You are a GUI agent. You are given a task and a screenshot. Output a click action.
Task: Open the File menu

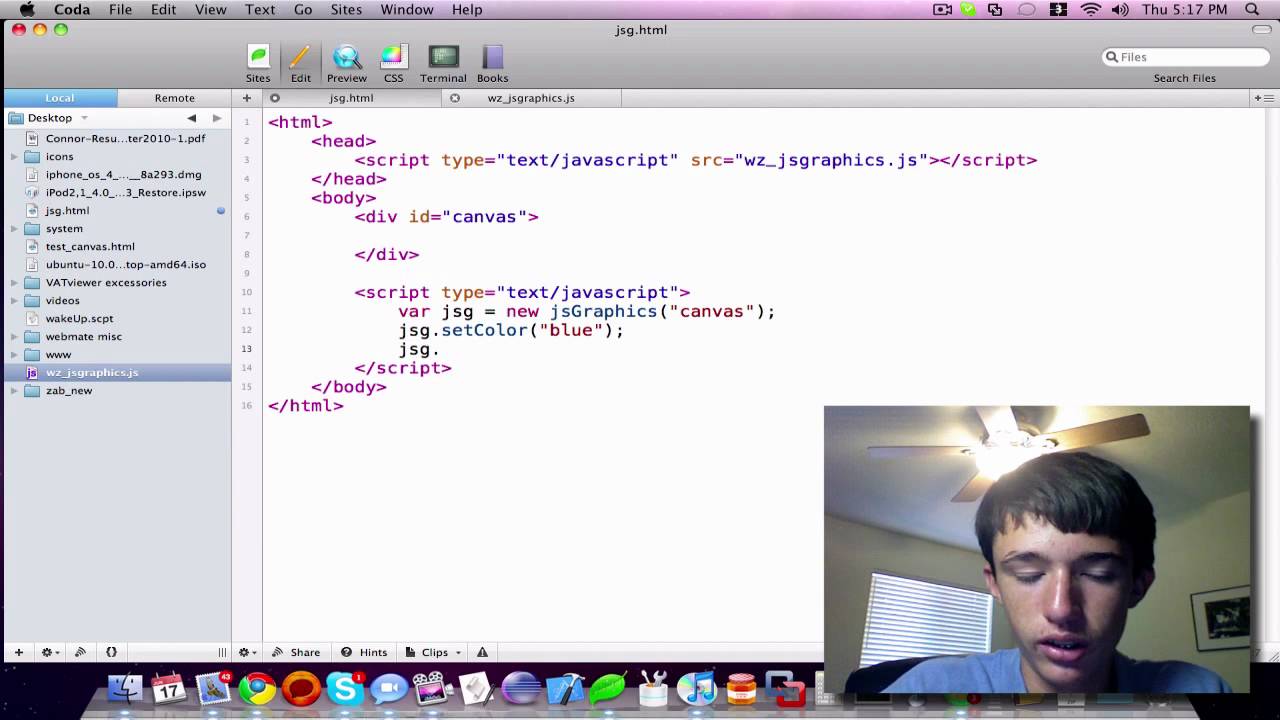(120, 9)
